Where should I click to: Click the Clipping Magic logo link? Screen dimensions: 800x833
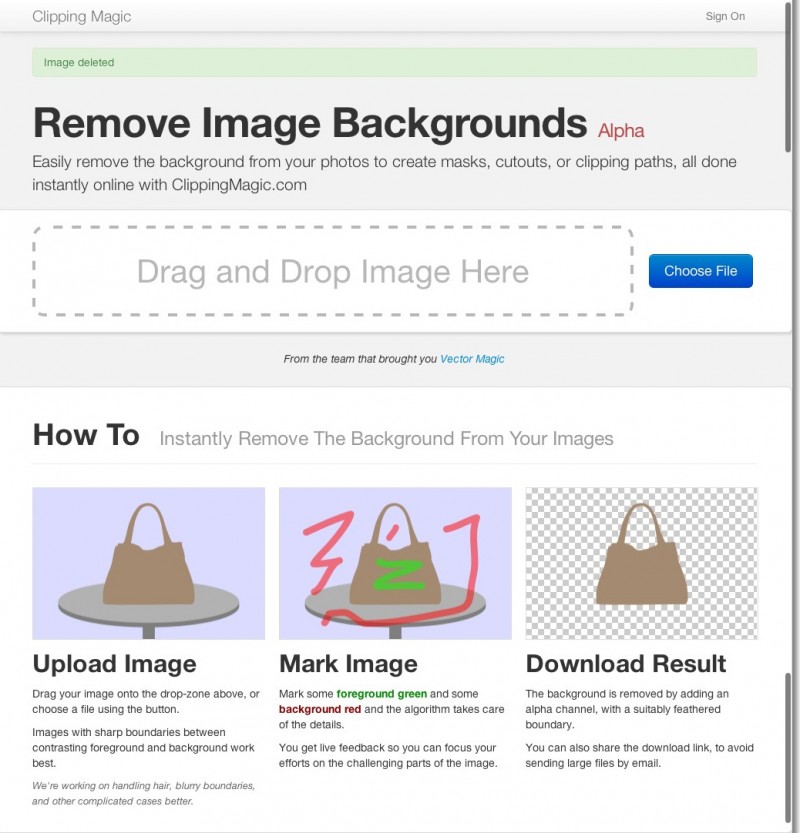81,16
